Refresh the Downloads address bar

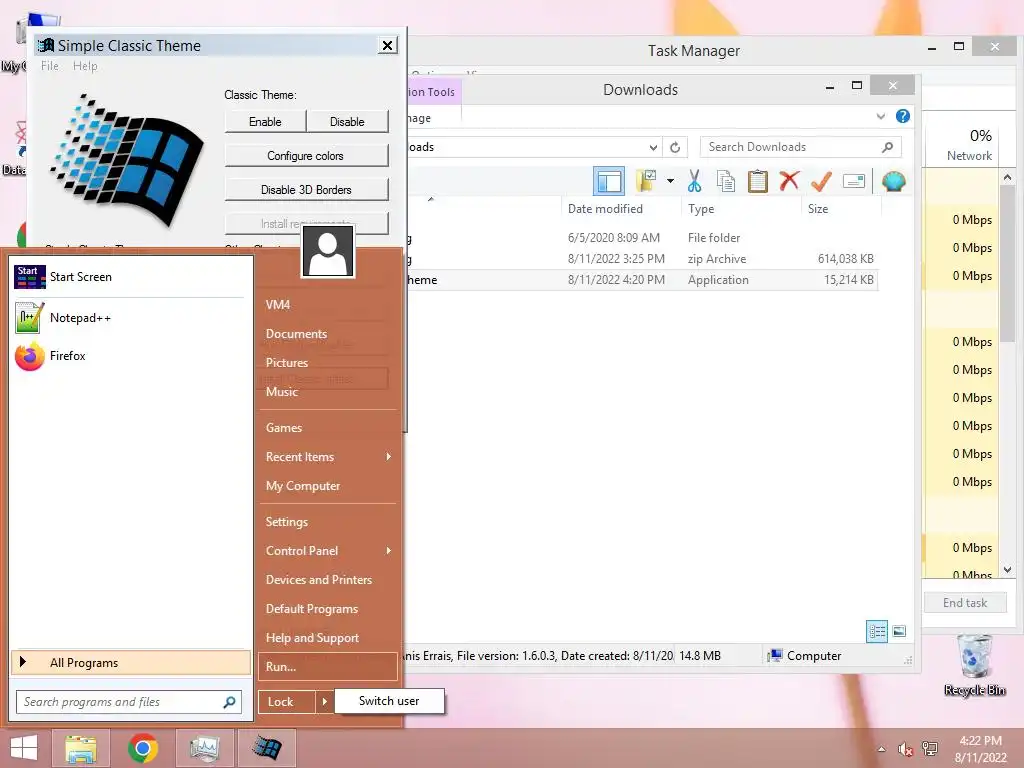[675, 148]
